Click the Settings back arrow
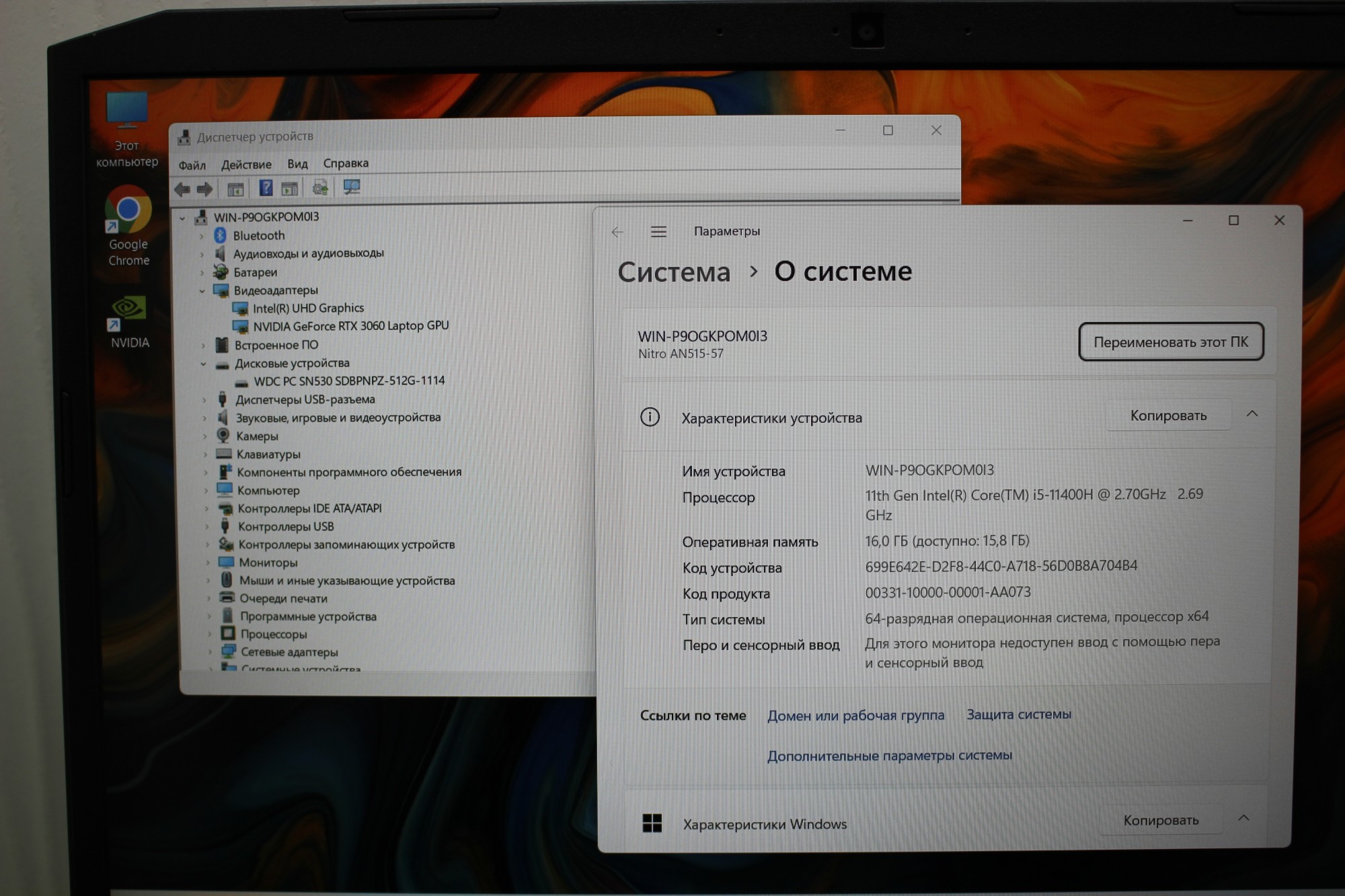1345x896 pixels. click(617, 233)
